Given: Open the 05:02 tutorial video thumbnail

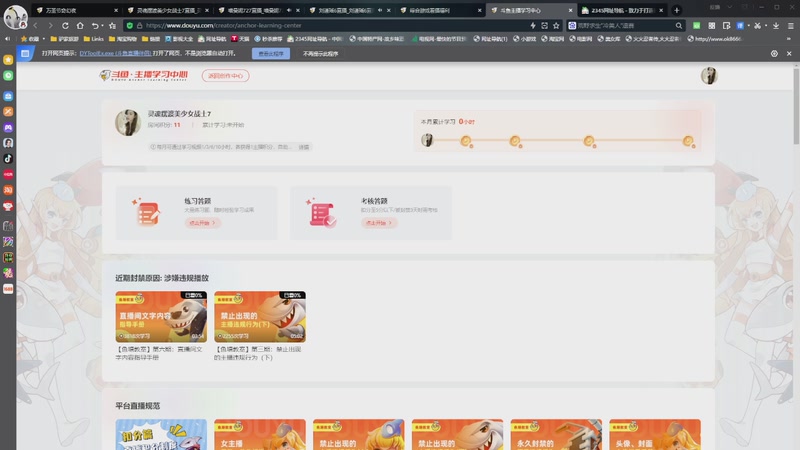Looking at the screenshot, I should (260, 316).
